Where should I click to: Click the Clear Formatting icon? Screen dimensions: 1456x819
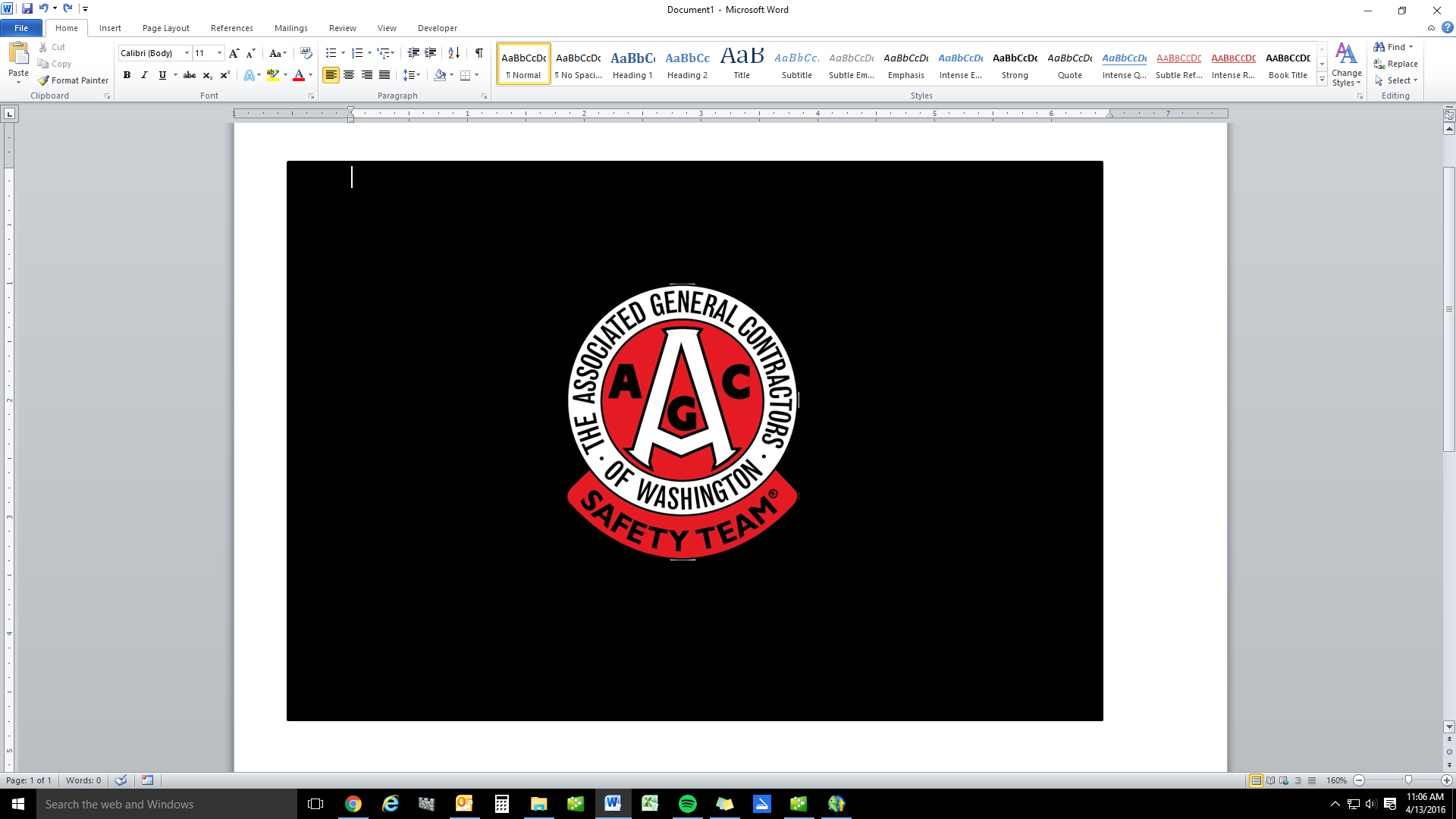(x=306, y=53)
